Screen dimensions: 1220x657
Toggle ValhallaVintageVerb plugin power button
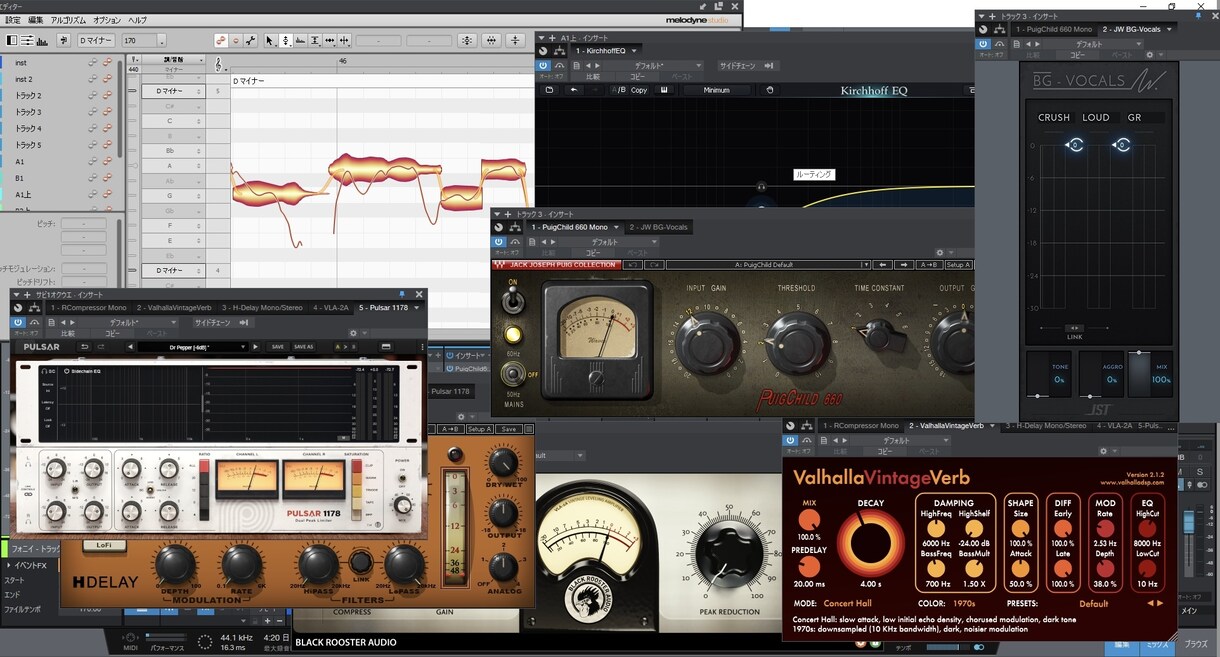click(789, 440)
